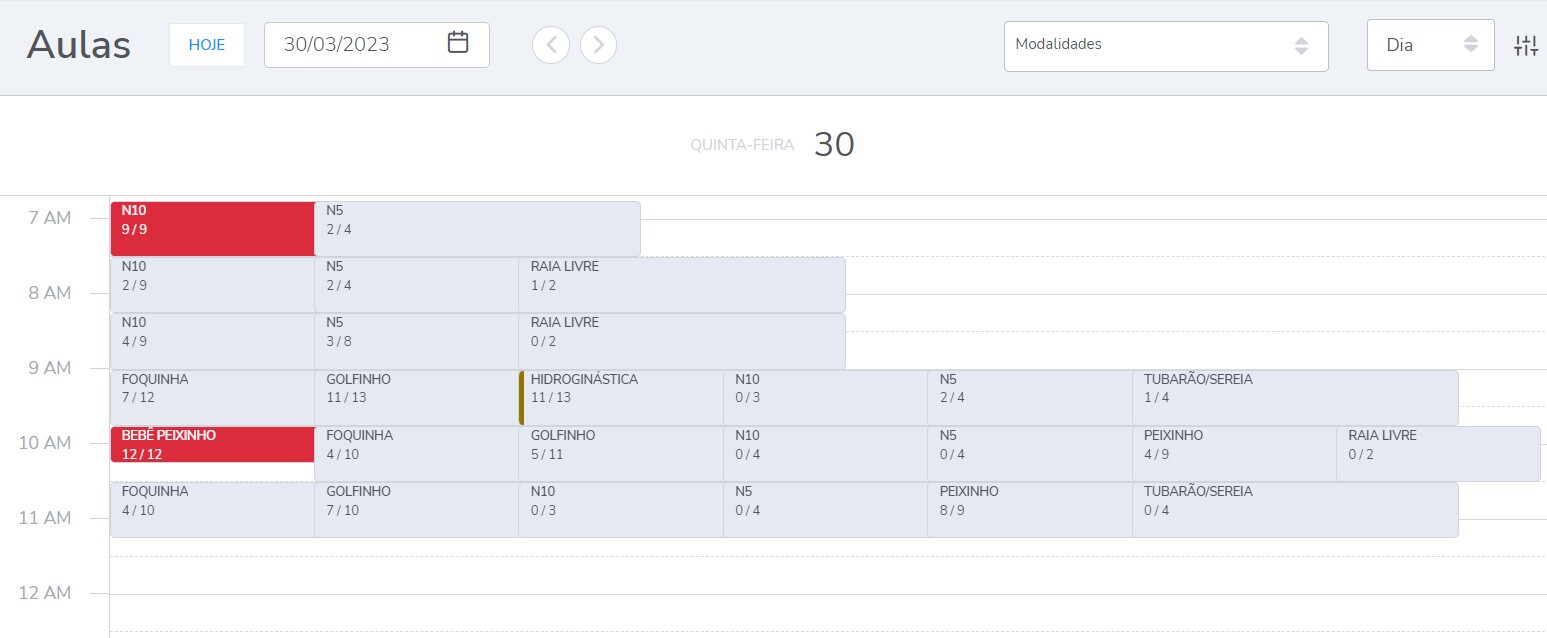Open the full N10 9/9 class

[212, 229]
